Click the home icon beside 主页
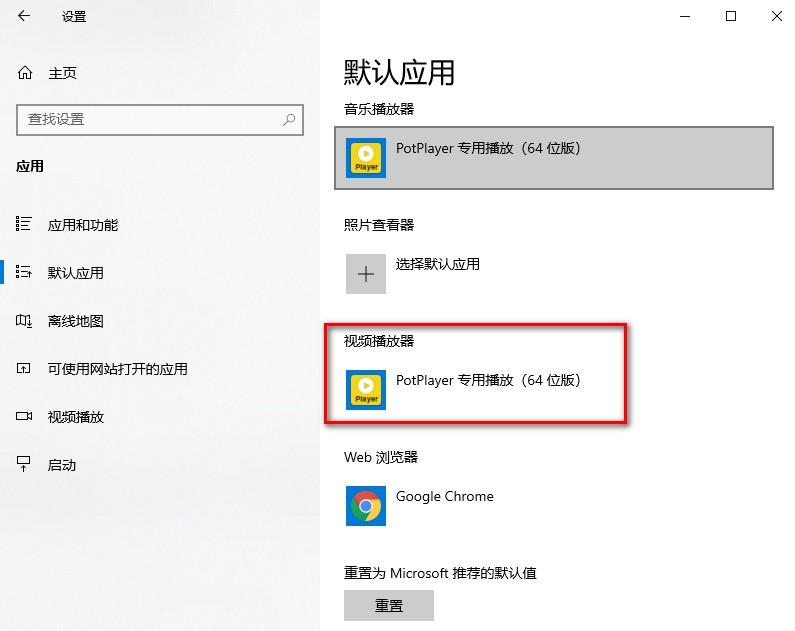Image resolution: width=795 pixels, height=631 pixels. (x=25, y=73)
